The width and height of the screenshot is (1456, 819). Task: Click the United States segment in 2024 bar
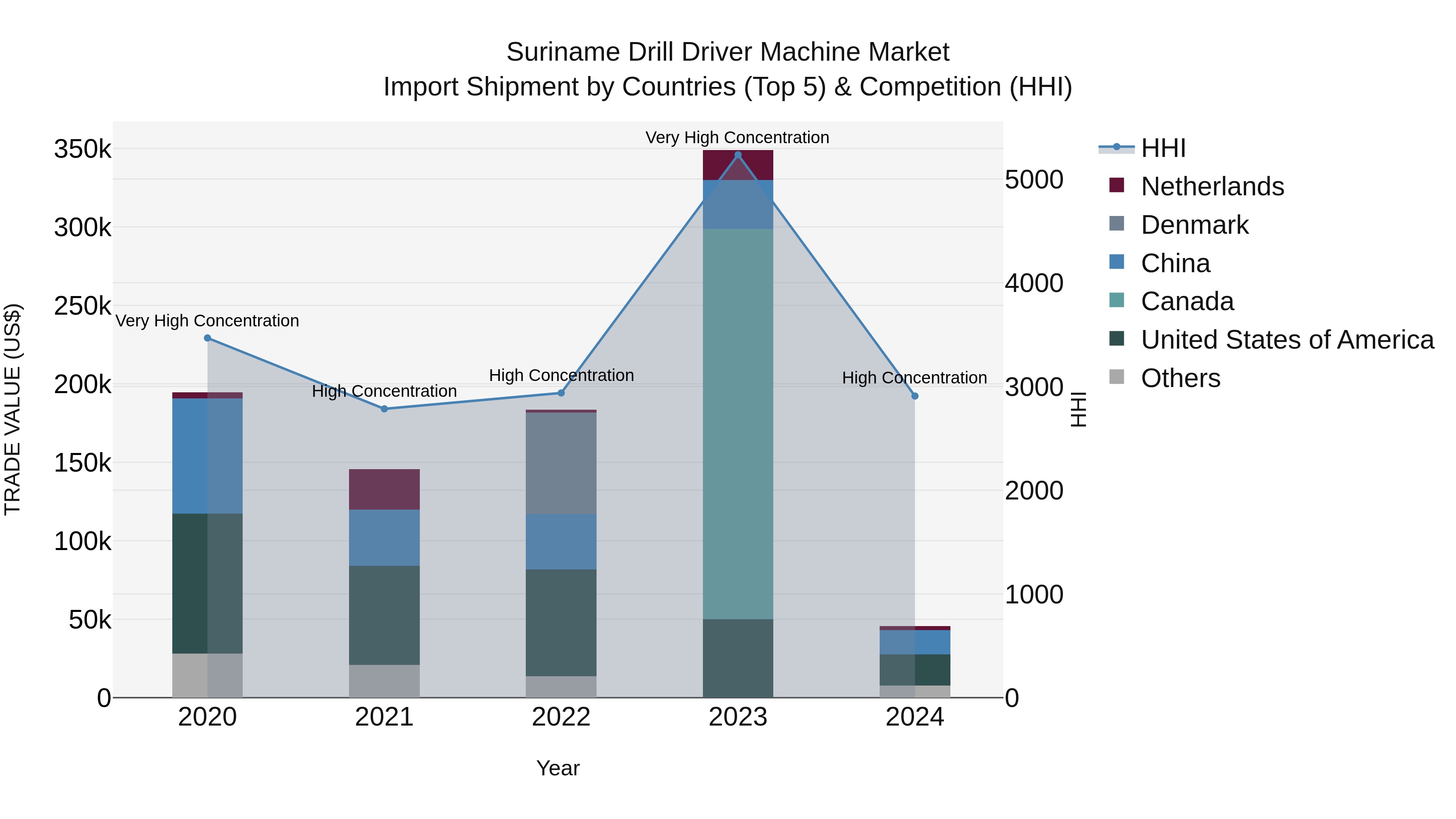coord(915,670)
